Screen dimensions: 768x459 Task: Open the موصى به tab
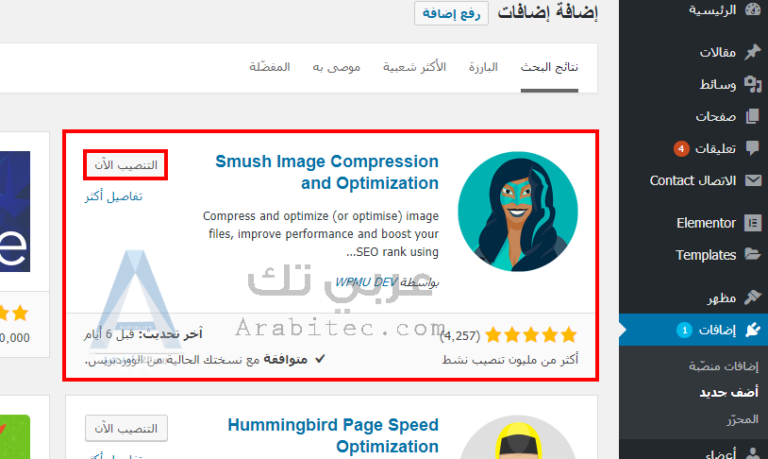[x=336, y=67]
